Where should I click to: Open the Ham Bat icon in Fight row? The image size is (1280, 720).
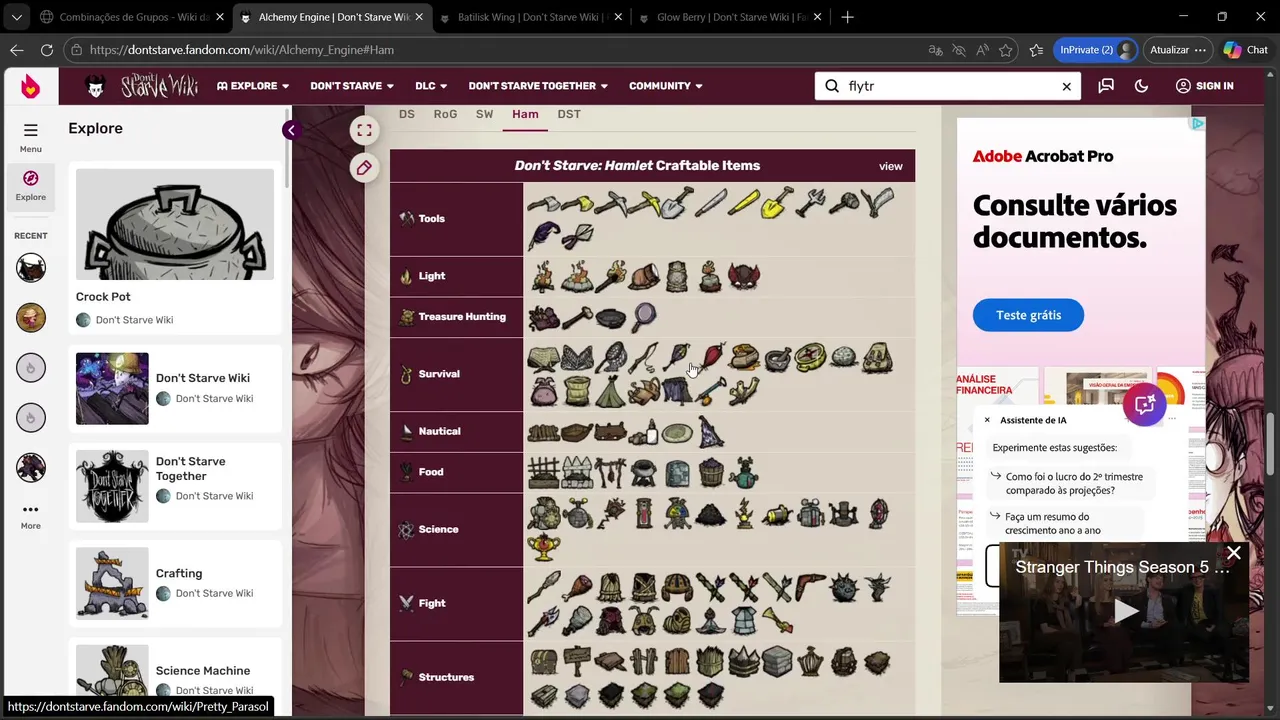click(577, 587)
